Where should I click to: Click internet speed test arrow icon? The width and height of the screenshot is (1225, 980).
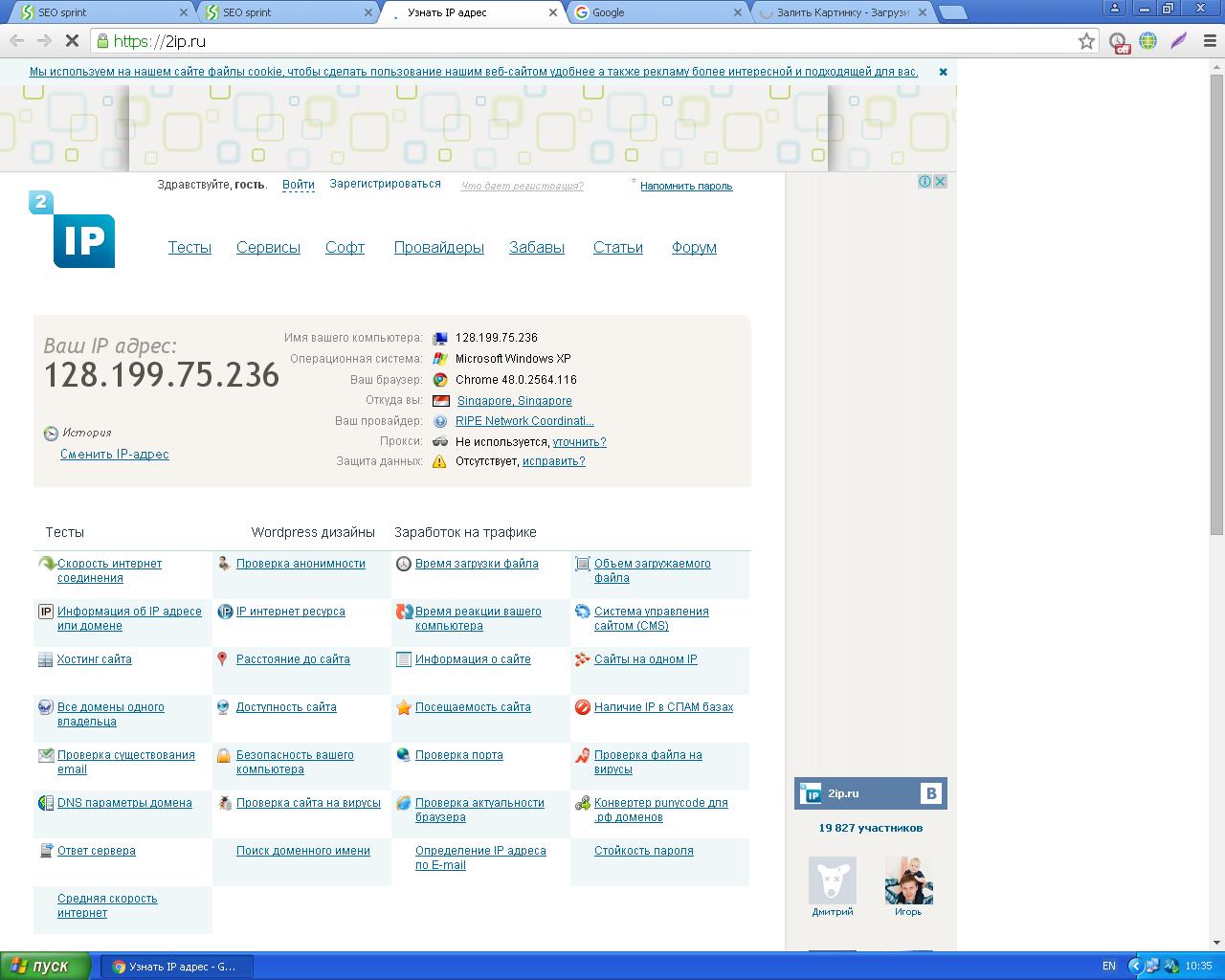point(46,564)
